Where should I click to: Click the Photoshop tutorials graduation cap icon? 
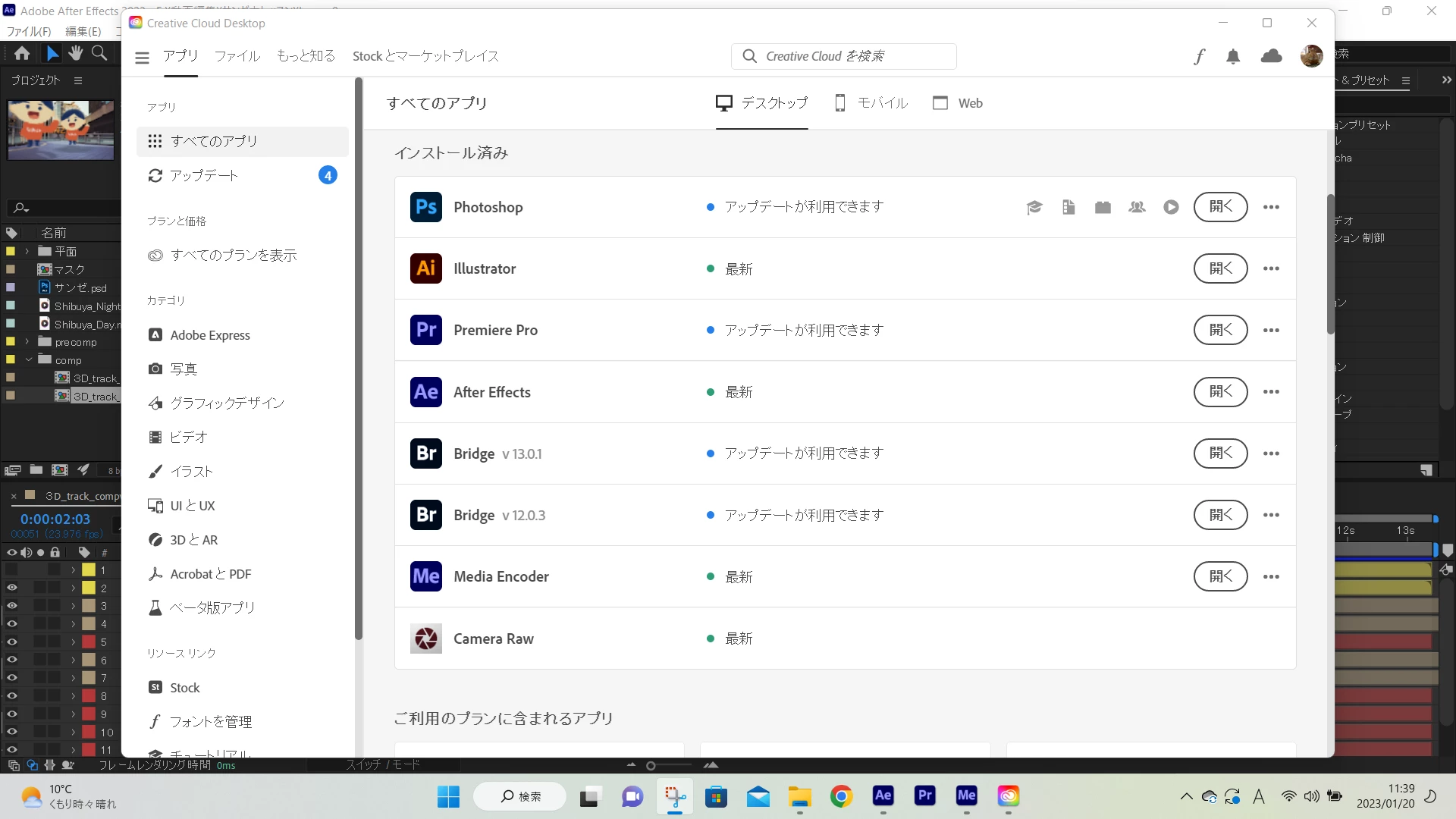click(x=1034, y=207)
